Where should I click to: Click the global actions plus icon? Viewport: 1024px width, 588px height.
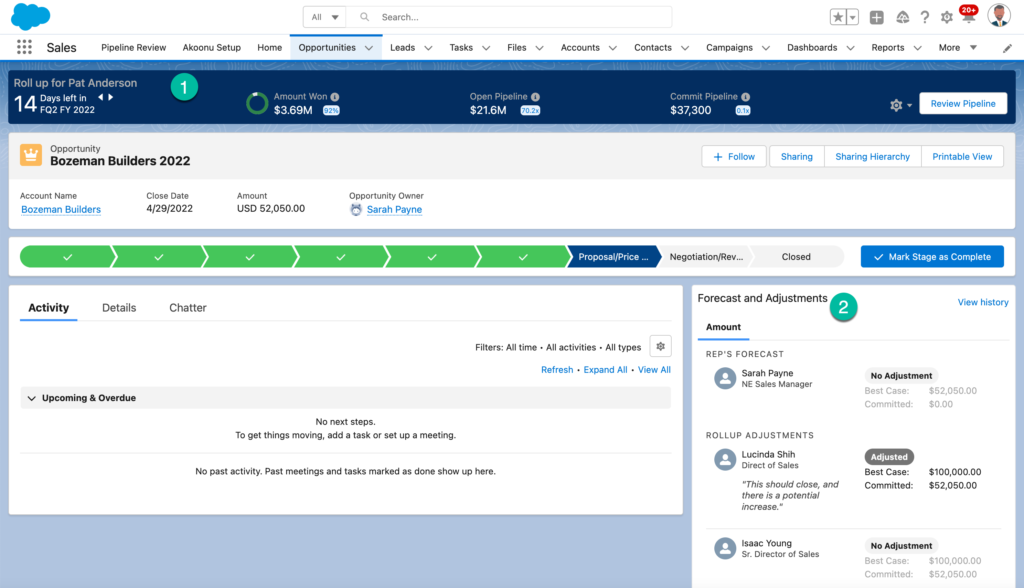876,17
